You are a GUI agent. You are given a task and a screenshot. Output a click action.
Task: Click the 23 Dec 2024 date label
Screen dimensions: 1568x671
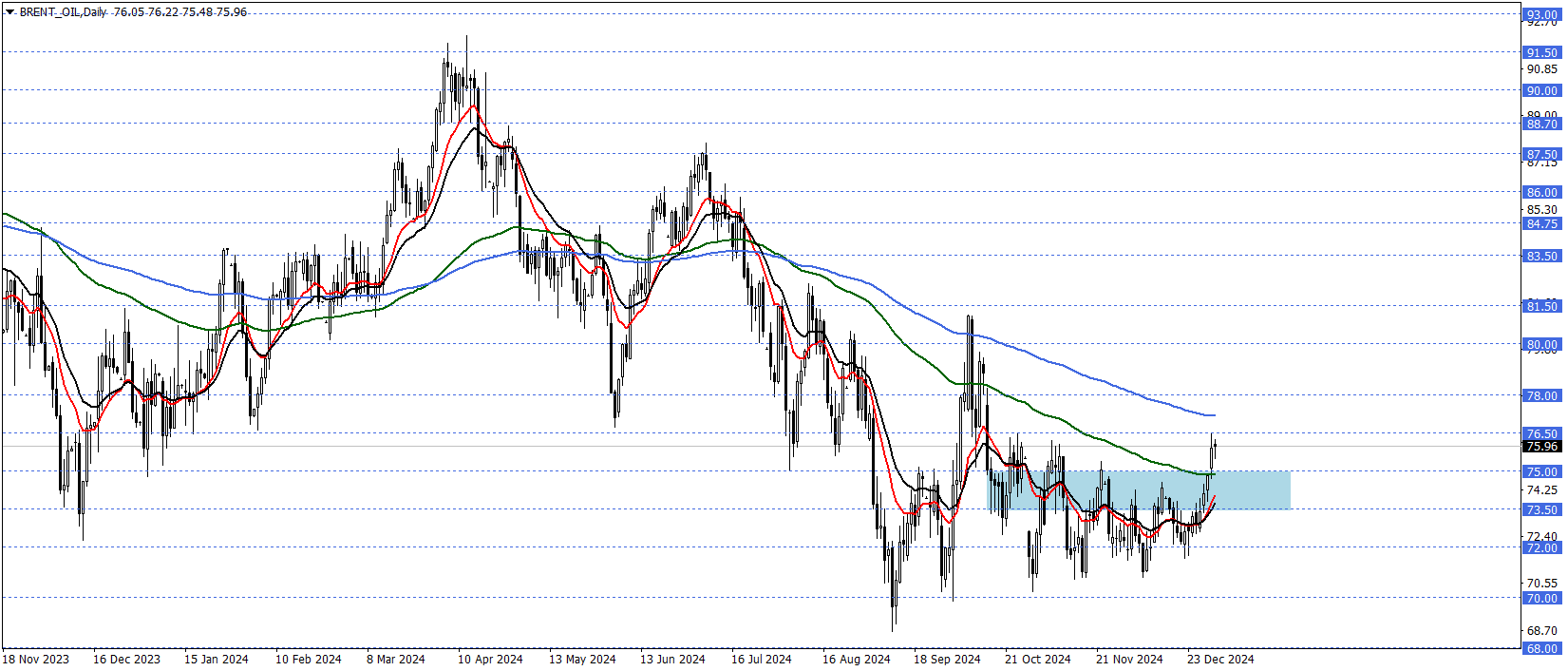coord(1220,659)
